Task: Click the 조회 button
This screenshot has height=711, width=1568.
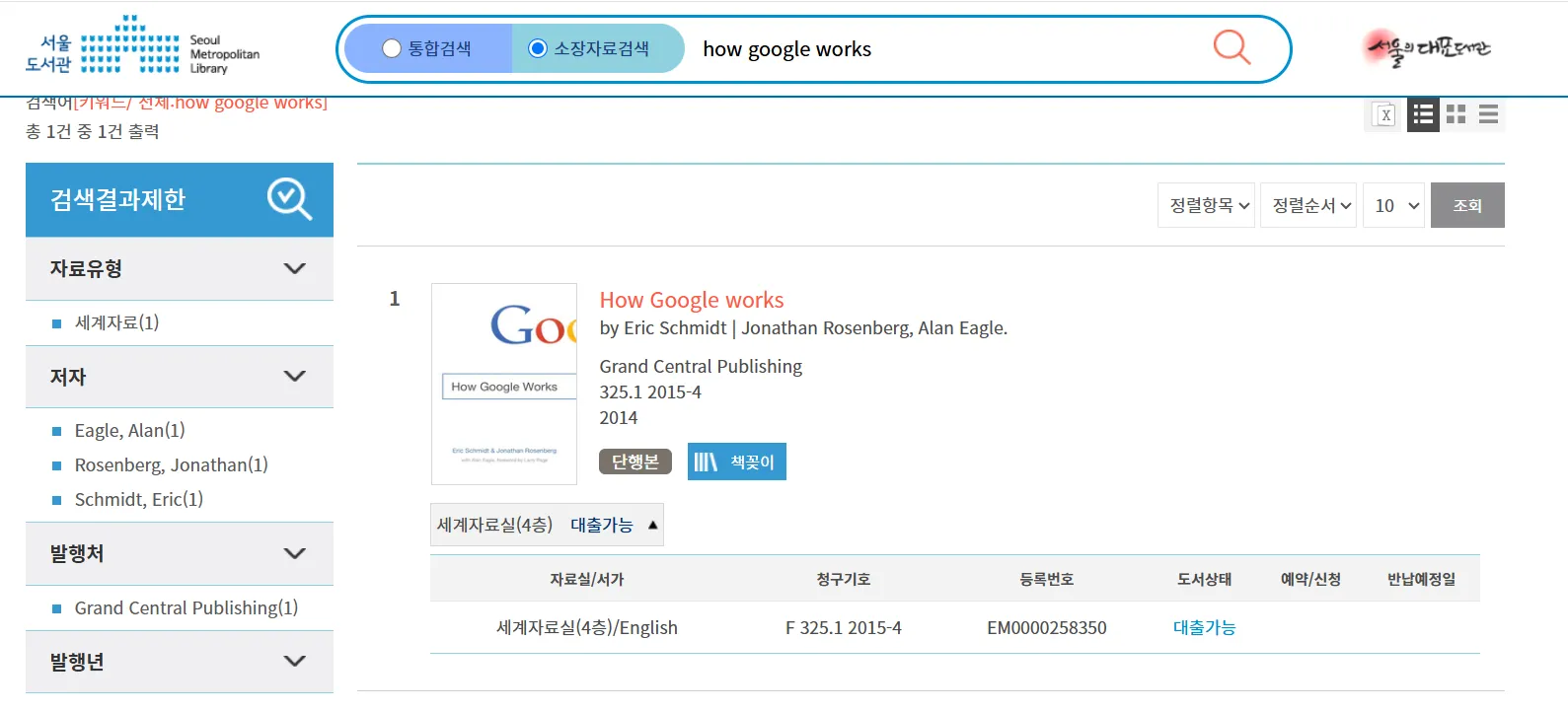Action: 1467,205
